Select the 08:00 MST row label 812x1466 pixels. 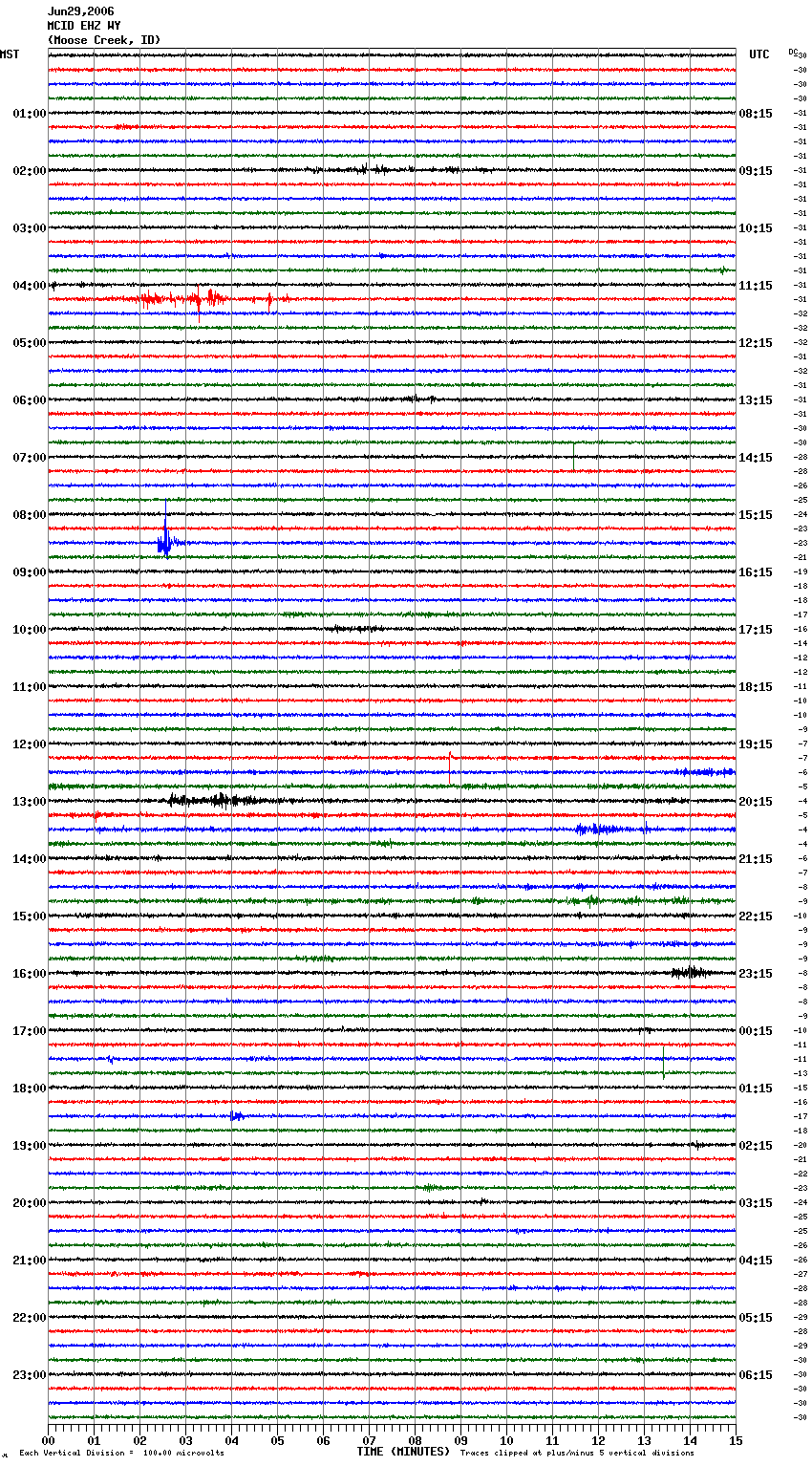point(29,515)
